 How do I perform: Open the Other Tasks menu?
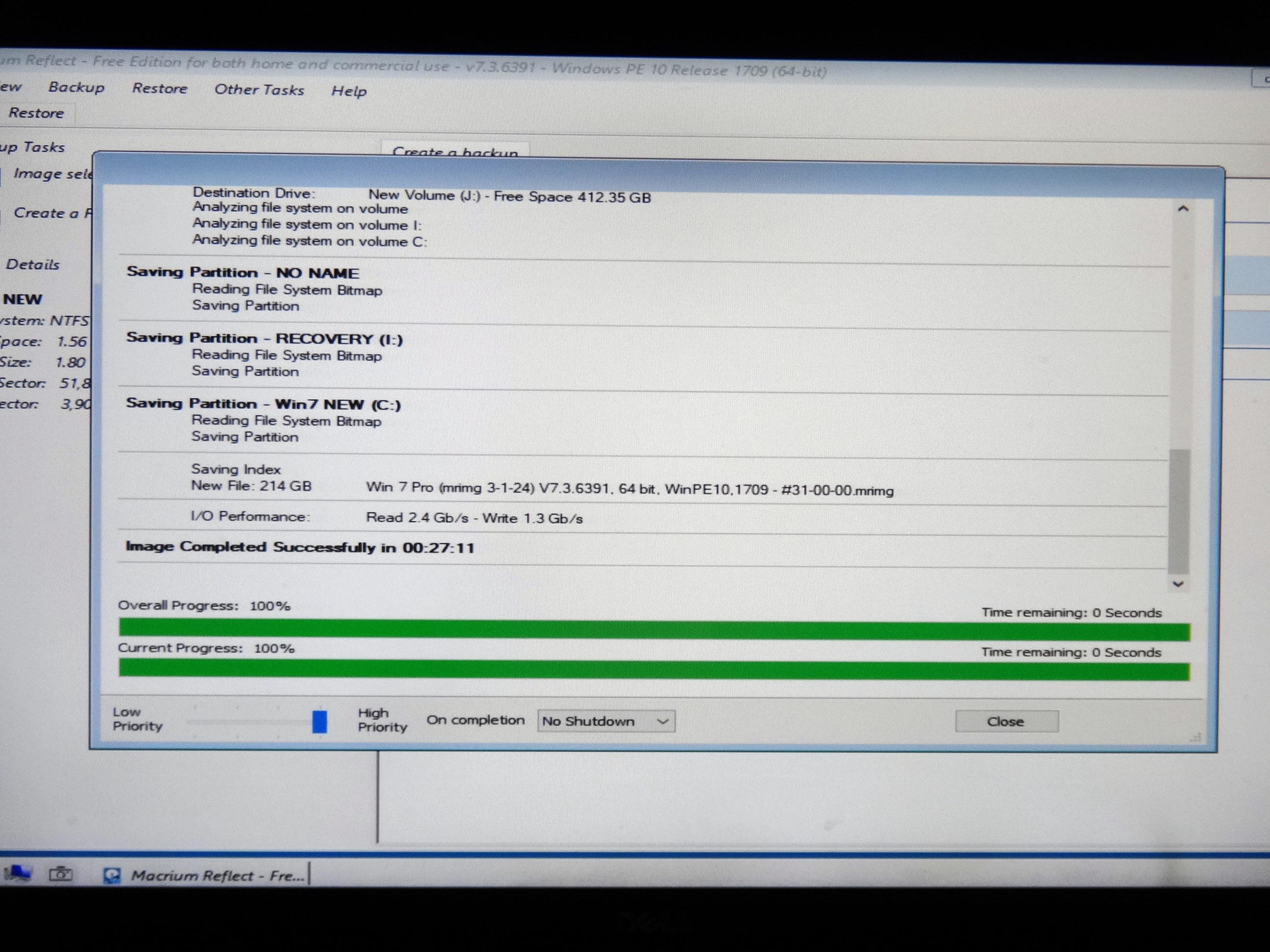tap(259, 90)
